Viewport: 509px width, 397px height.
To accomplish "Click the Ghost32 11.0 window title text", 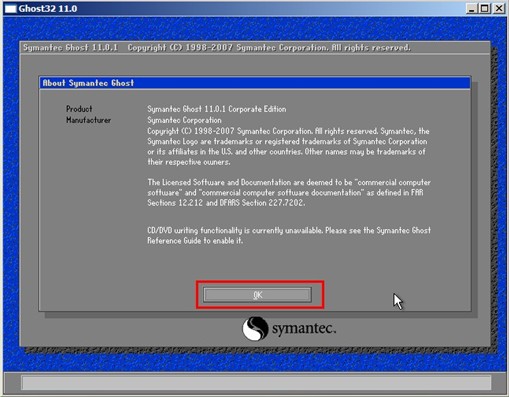I will coord(48,9).
